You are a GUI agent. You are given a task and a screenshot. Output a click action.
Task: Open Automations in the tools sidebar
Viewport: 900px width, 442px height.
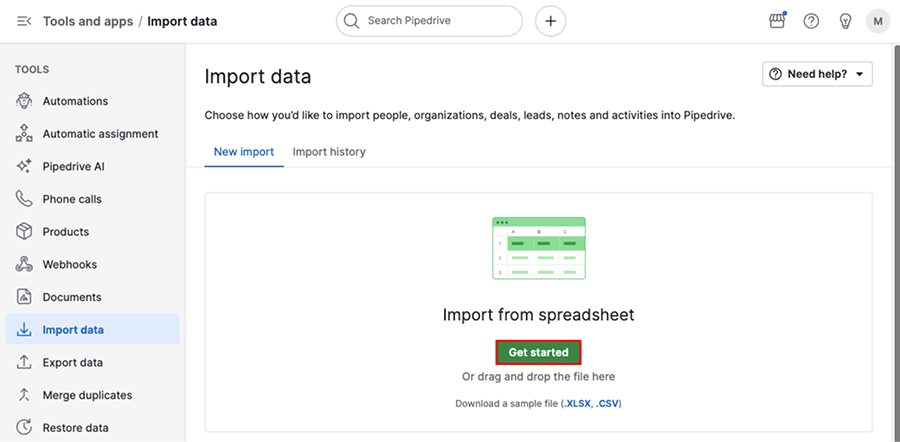tap(75, 101)
